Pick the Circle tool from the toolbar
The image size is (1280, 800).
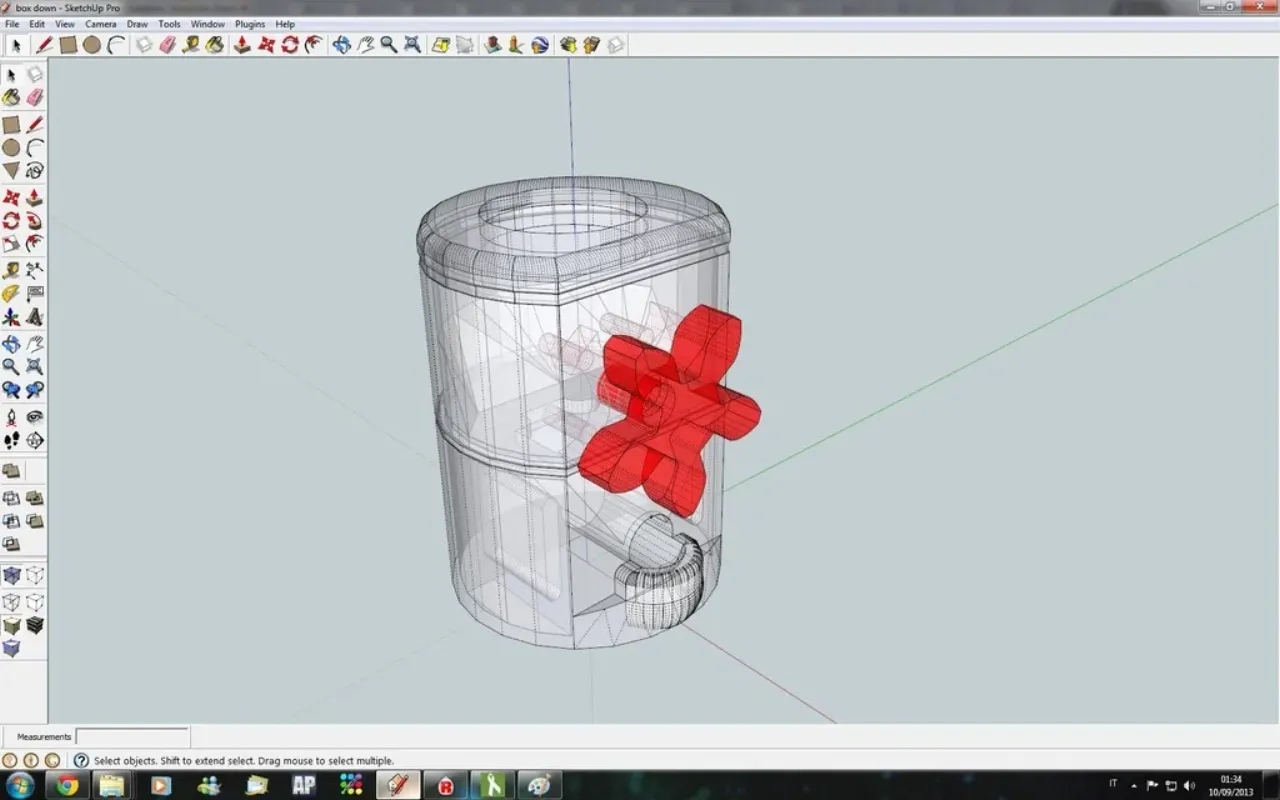click(x=90, y=44)
